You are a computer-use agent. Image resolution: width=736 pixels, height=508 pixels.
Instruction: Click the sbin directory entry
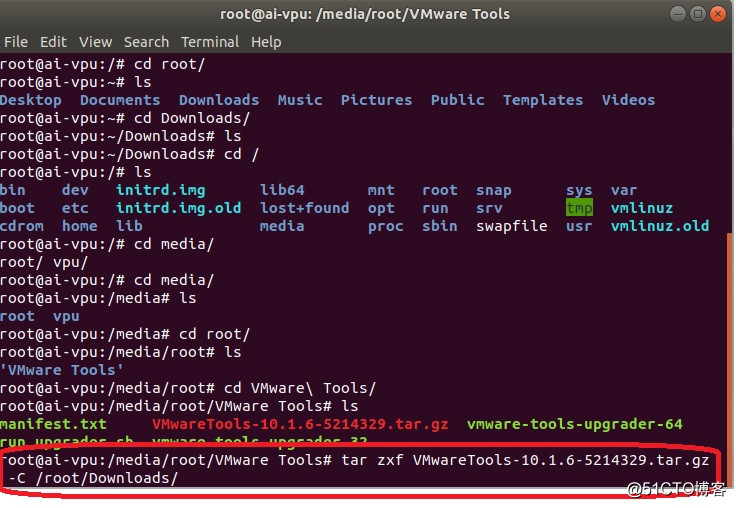click(440, 226)
